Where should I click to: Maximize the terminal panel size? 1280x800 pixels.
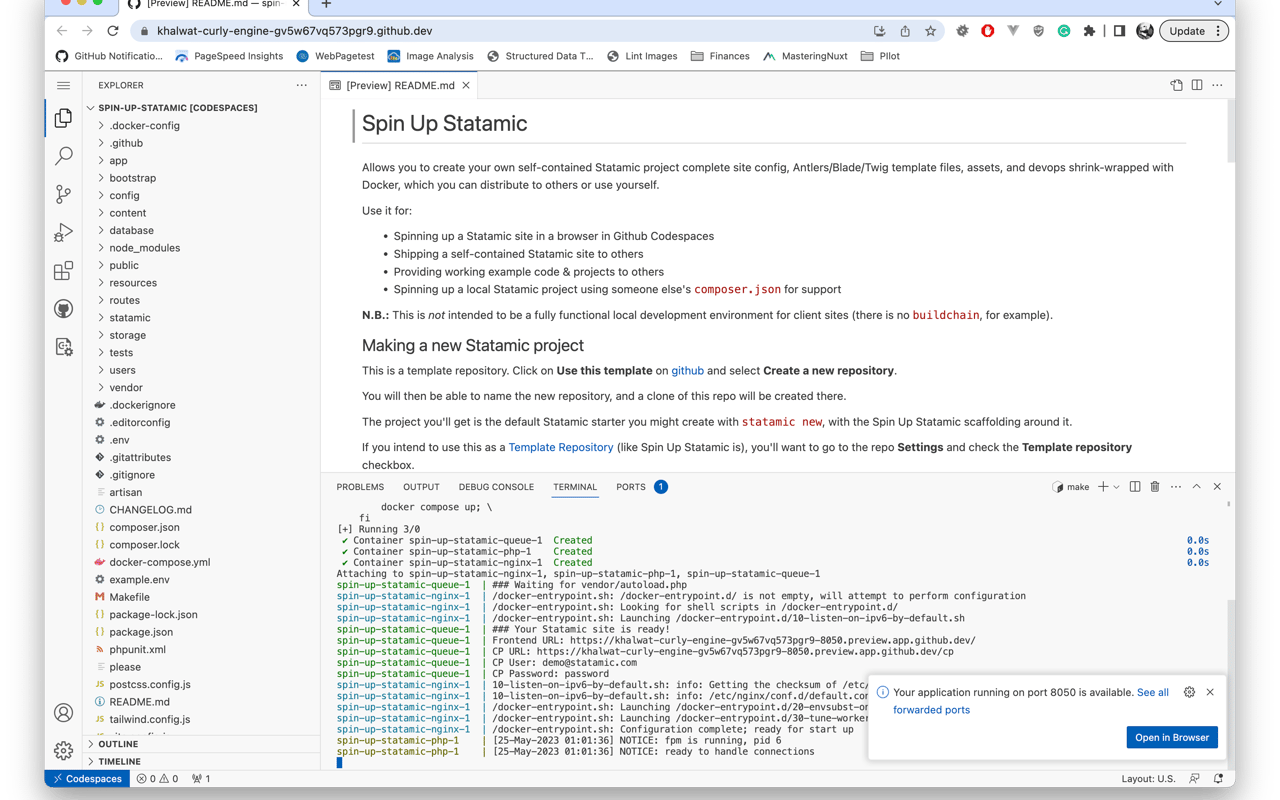point(1196,487)
